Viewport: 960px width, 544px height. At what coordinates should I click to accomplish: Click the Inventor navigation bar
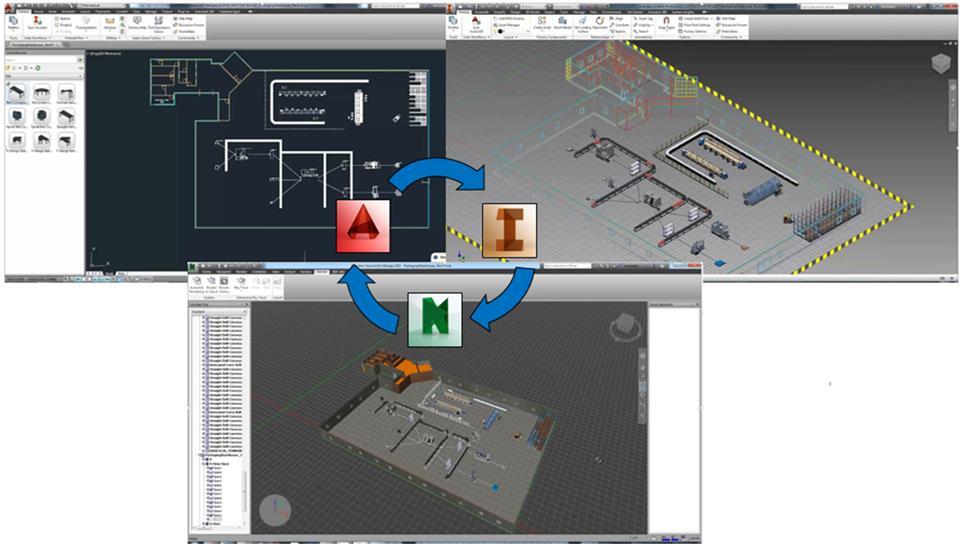click(953, 104)
